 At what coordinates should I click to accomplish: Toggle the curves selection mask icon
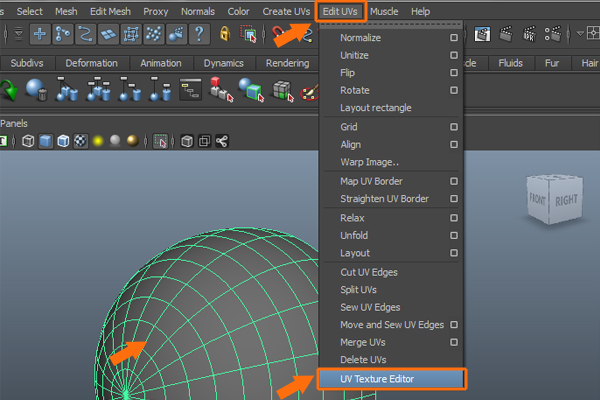[87, 34]
